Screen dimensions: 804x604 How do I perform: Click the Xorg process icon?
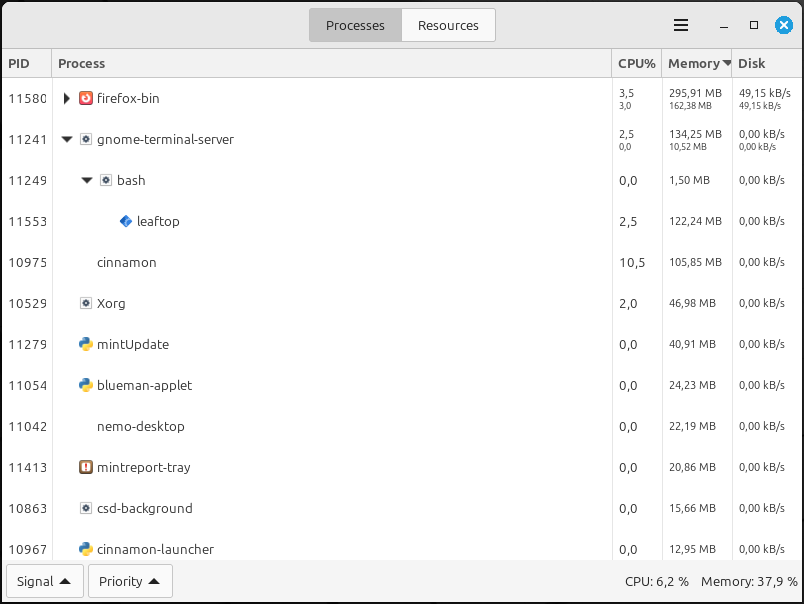pyautogui.click(x=86, y=303)
